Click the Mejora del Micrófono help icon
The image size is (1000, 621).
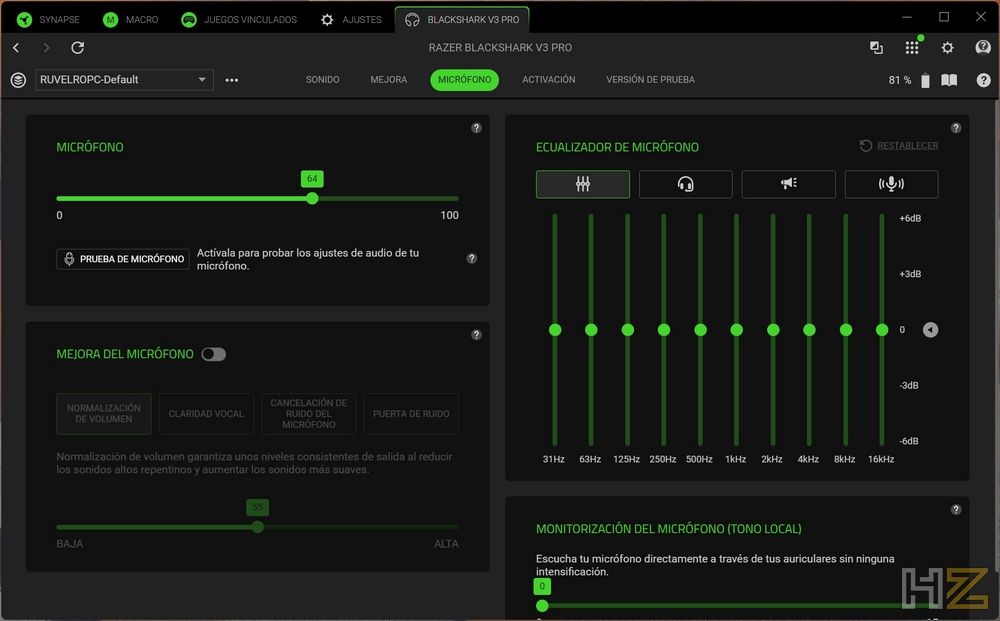[476, 335]
